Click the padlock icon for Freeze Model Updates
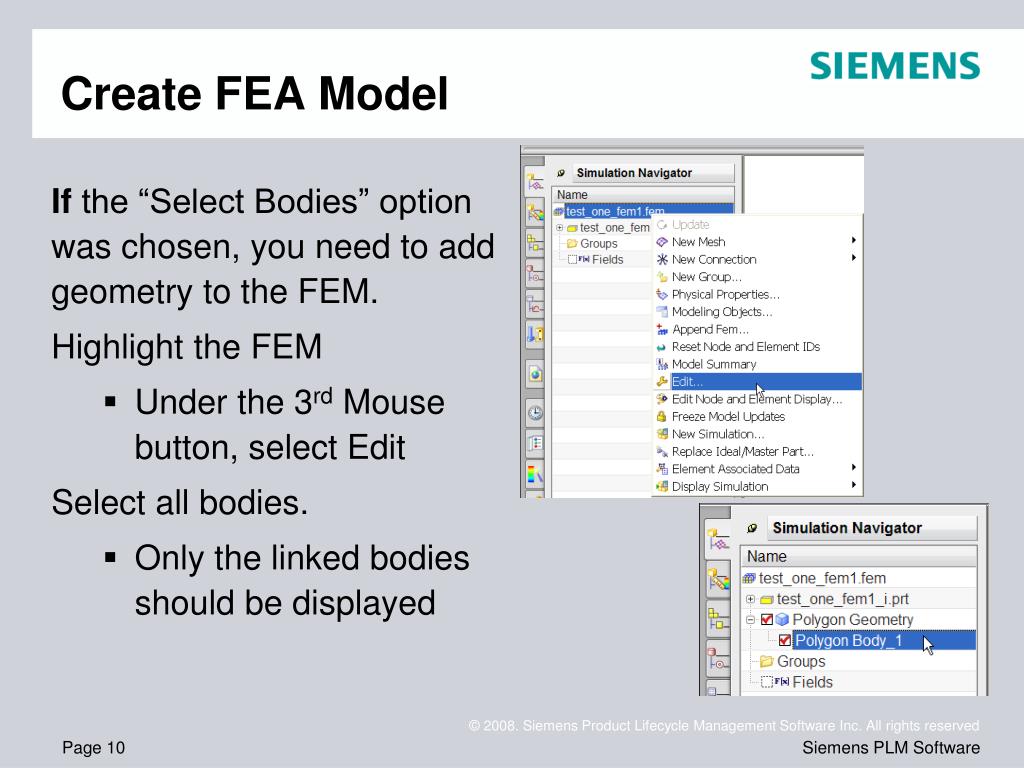This screenshot has height=768, width=1024. 662,417
